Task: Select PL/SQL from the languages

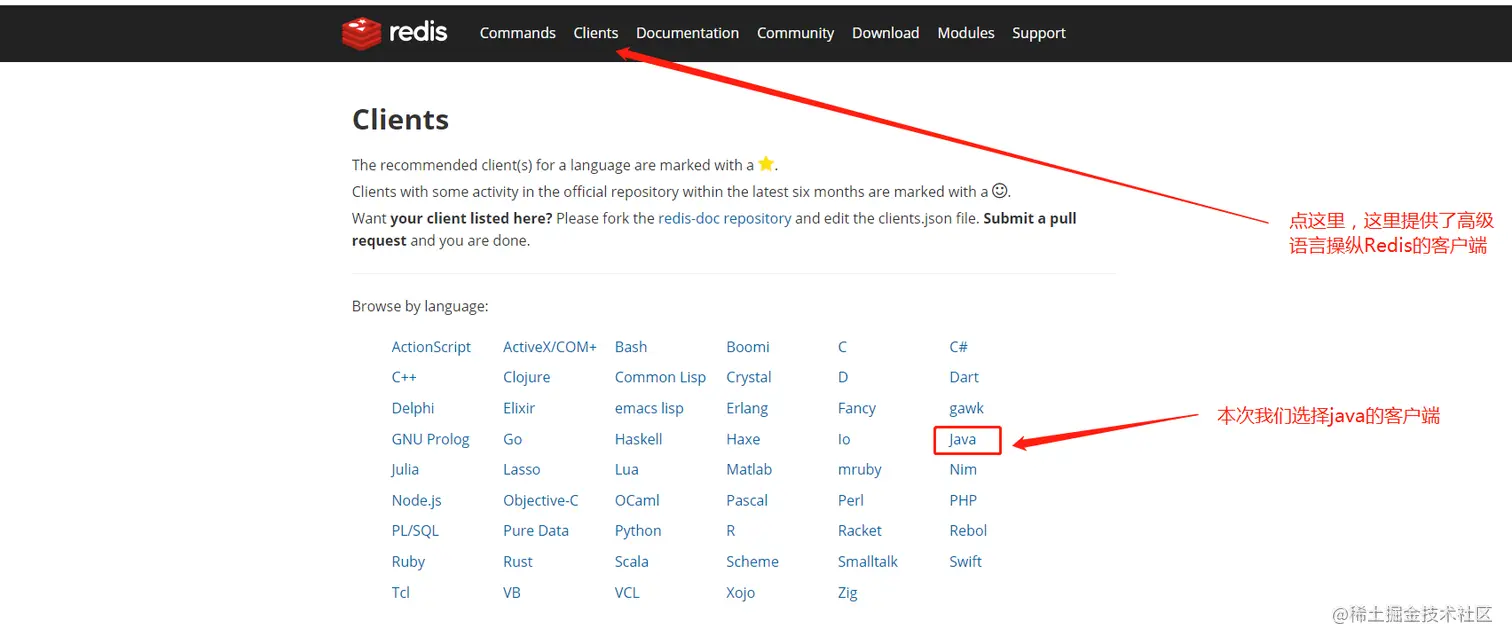Action: pos(415,530)
